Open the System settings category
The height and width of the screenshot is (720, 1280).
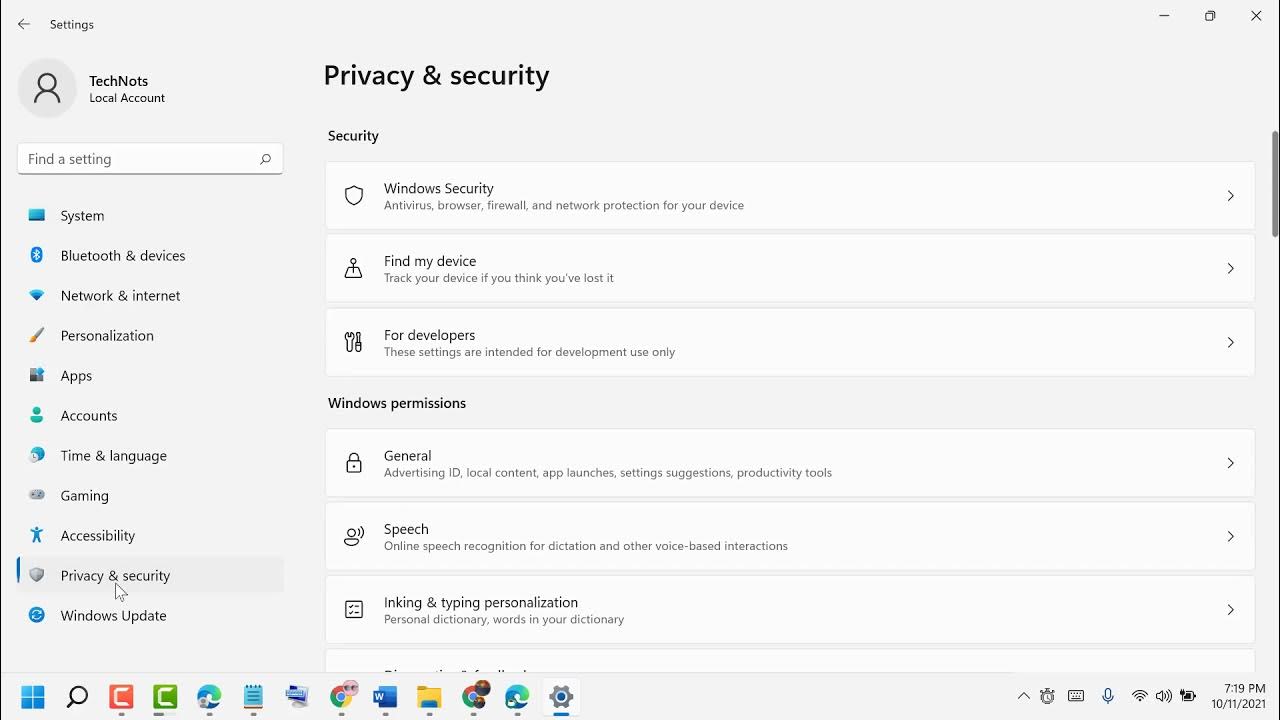click(82, 216)
